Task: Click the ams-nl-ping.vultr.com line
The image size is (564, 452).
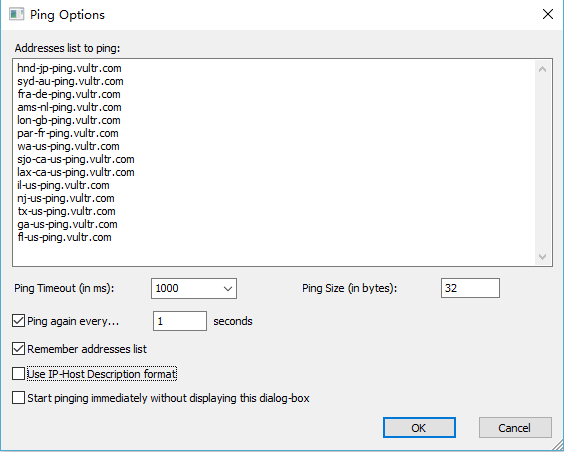Action: click(69, 107)
